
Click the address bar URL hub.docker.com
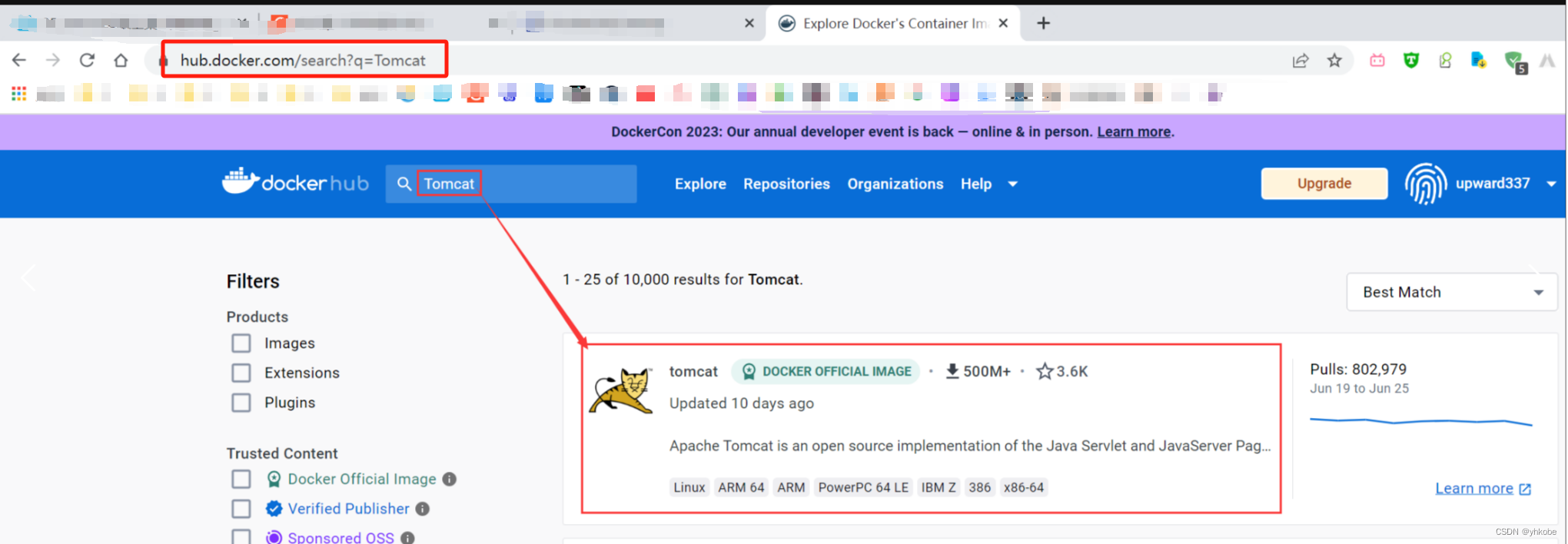(x=303, y=61)
